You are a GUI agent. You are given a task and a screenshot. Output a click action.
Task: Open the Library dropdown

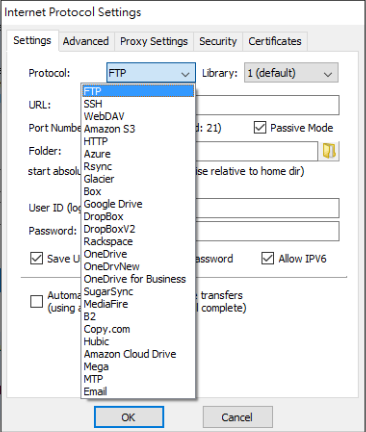pos(291,73)
